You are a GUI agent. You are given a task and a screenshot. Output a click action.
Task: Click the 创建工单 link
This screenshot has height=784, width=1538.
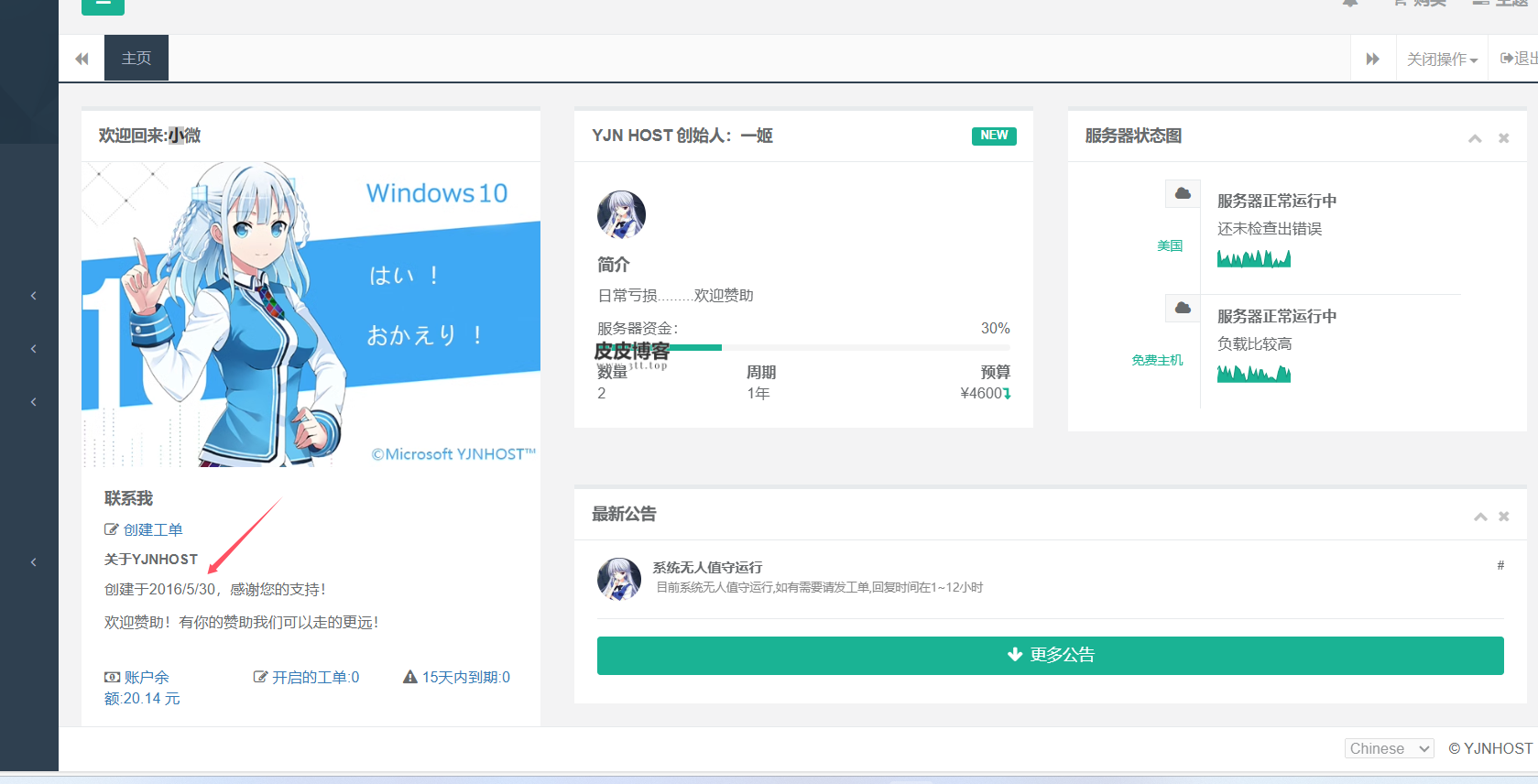144,529
